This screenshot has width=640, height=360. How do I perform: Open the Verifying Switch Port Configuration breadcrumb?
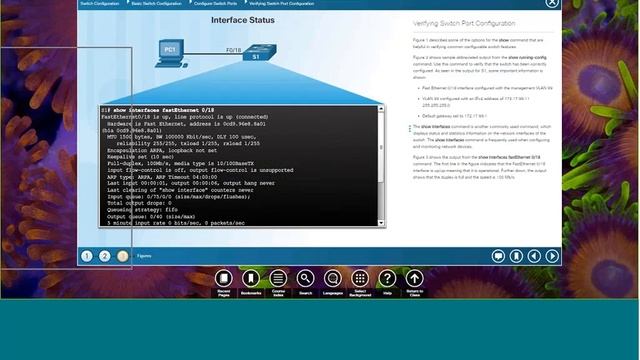click(282, 3)
